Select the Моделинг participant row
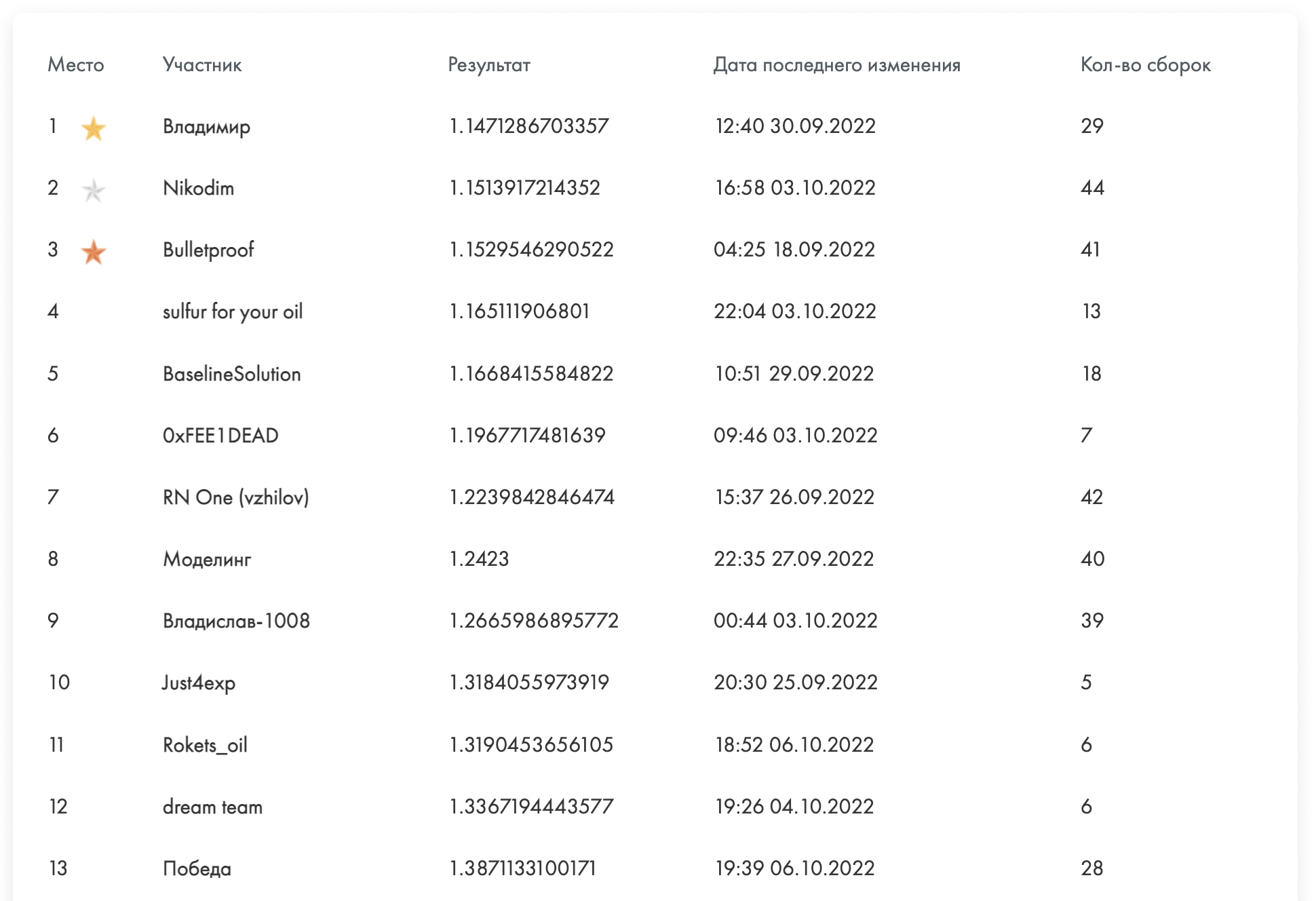Viewport: 1316px width, 901px height. click(207, 559)
